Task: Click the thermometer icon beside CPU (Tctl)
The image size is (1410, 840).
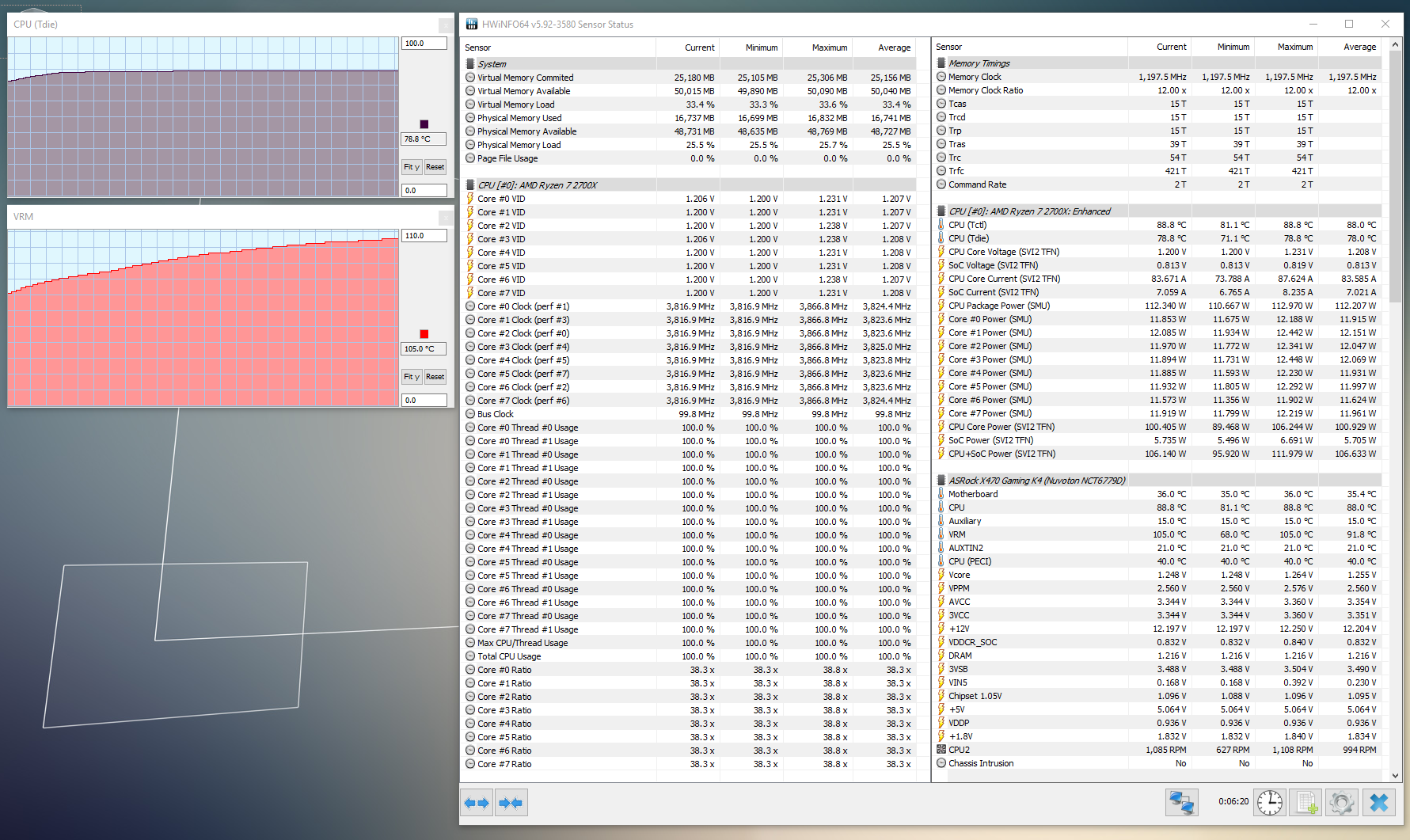Action: (941, 225)
